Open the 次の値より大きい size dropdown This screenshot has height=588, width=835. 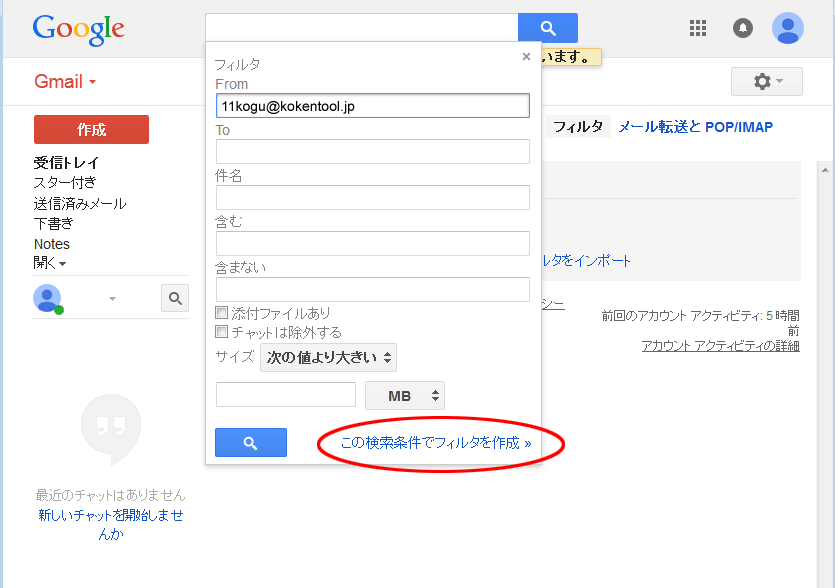(328, 357)
